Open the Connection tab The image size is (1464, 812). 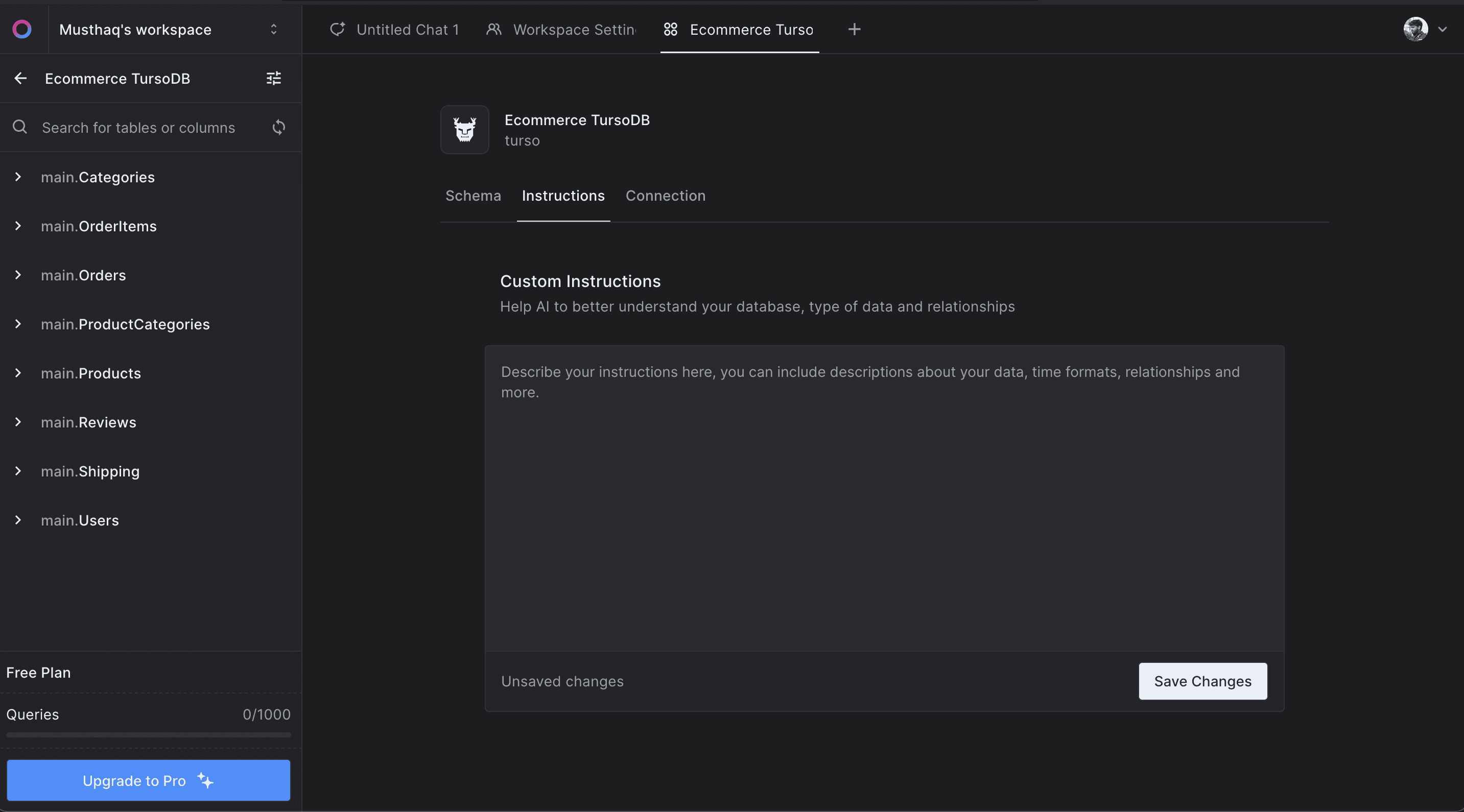coord(666,196)
